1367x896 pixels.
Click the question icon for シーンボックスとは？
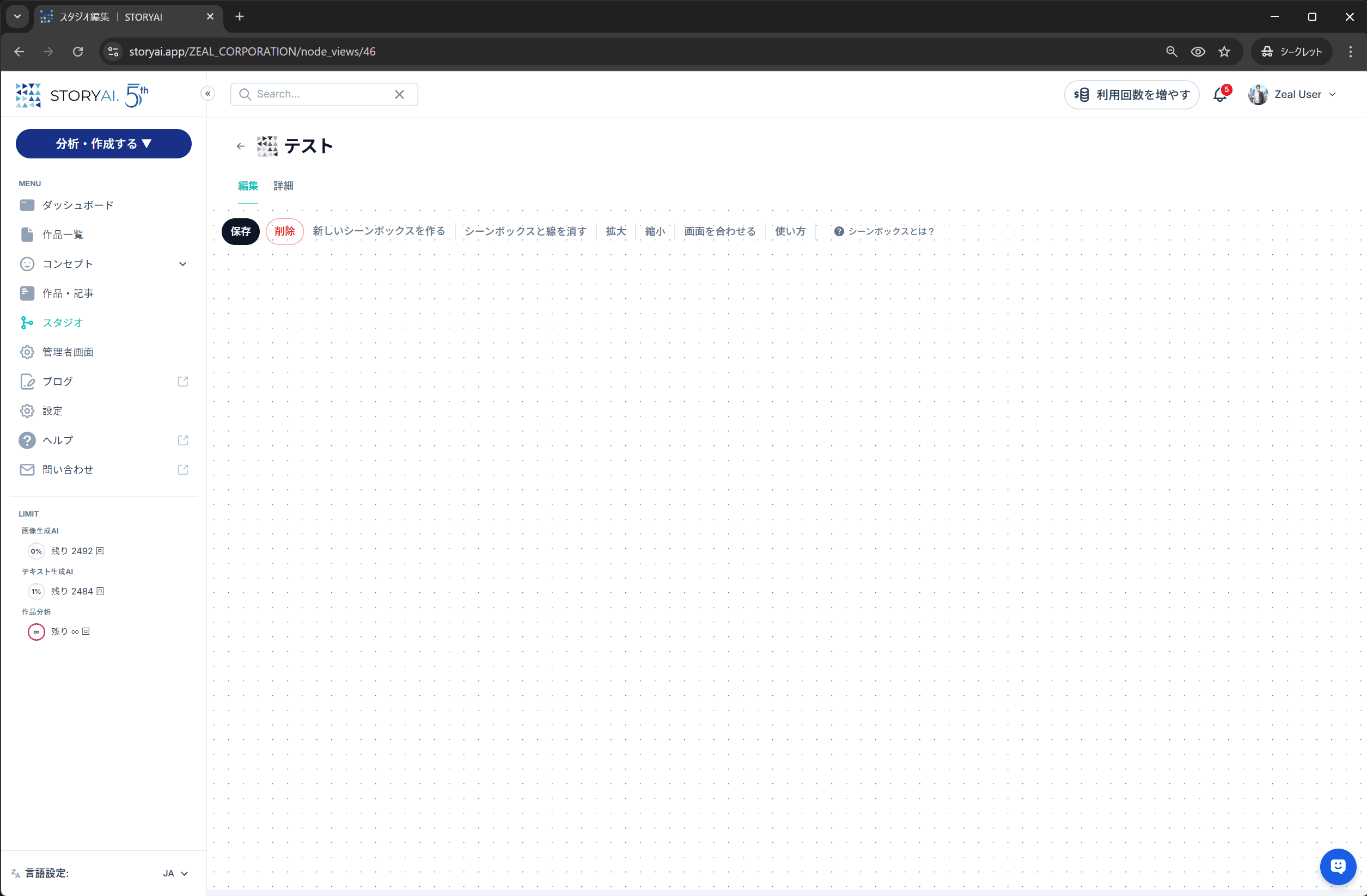(x=839, y=231)
